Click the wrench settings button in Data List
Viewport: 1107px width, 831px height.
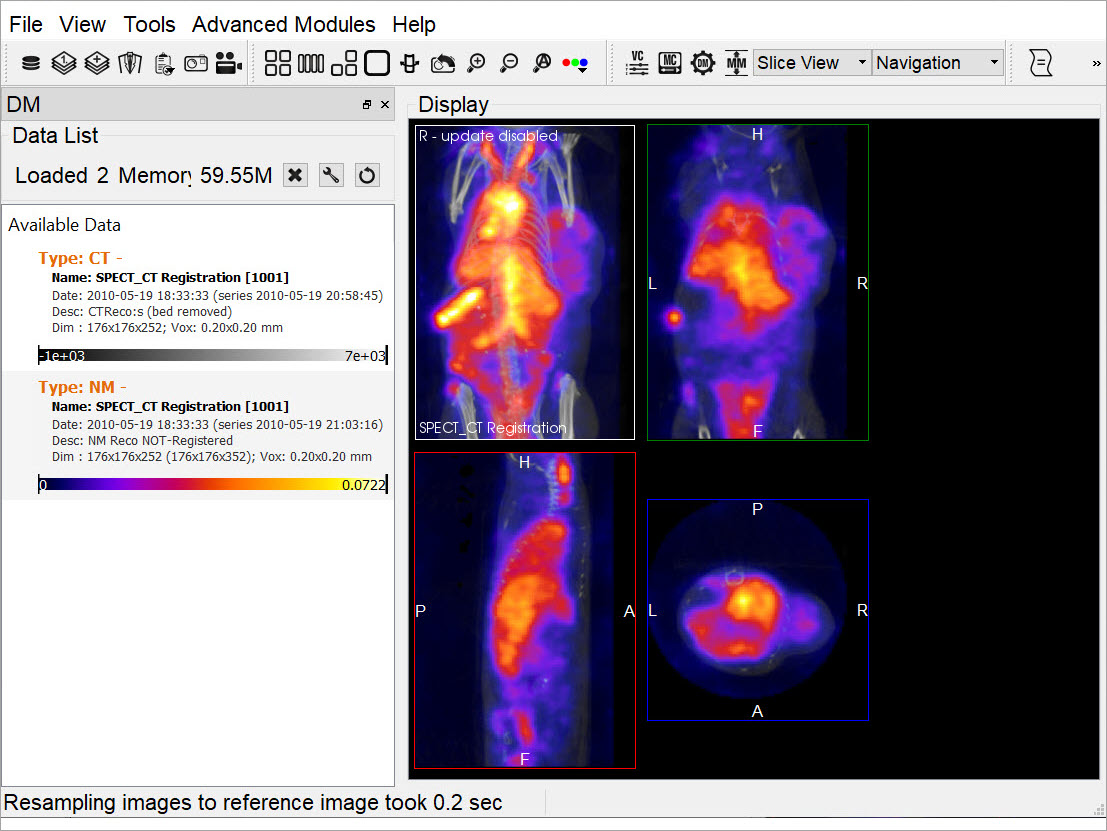point(331,176)
